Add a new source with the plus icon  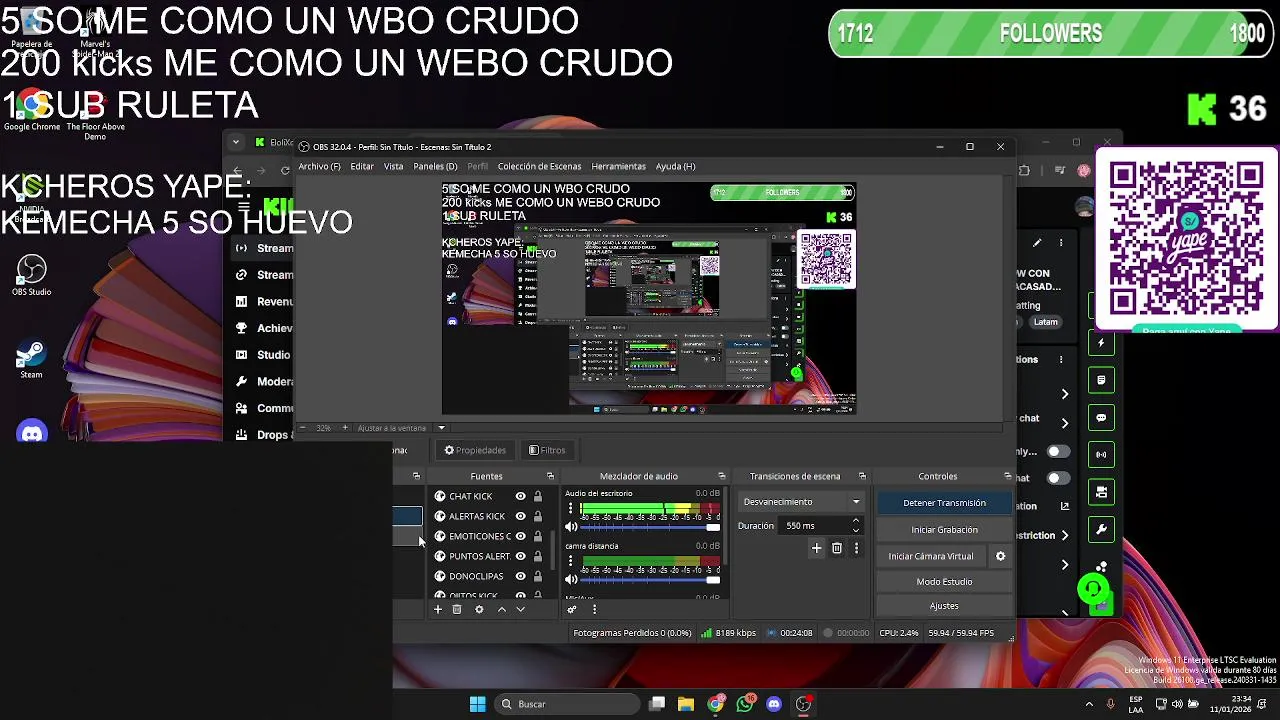click(437, 609)
